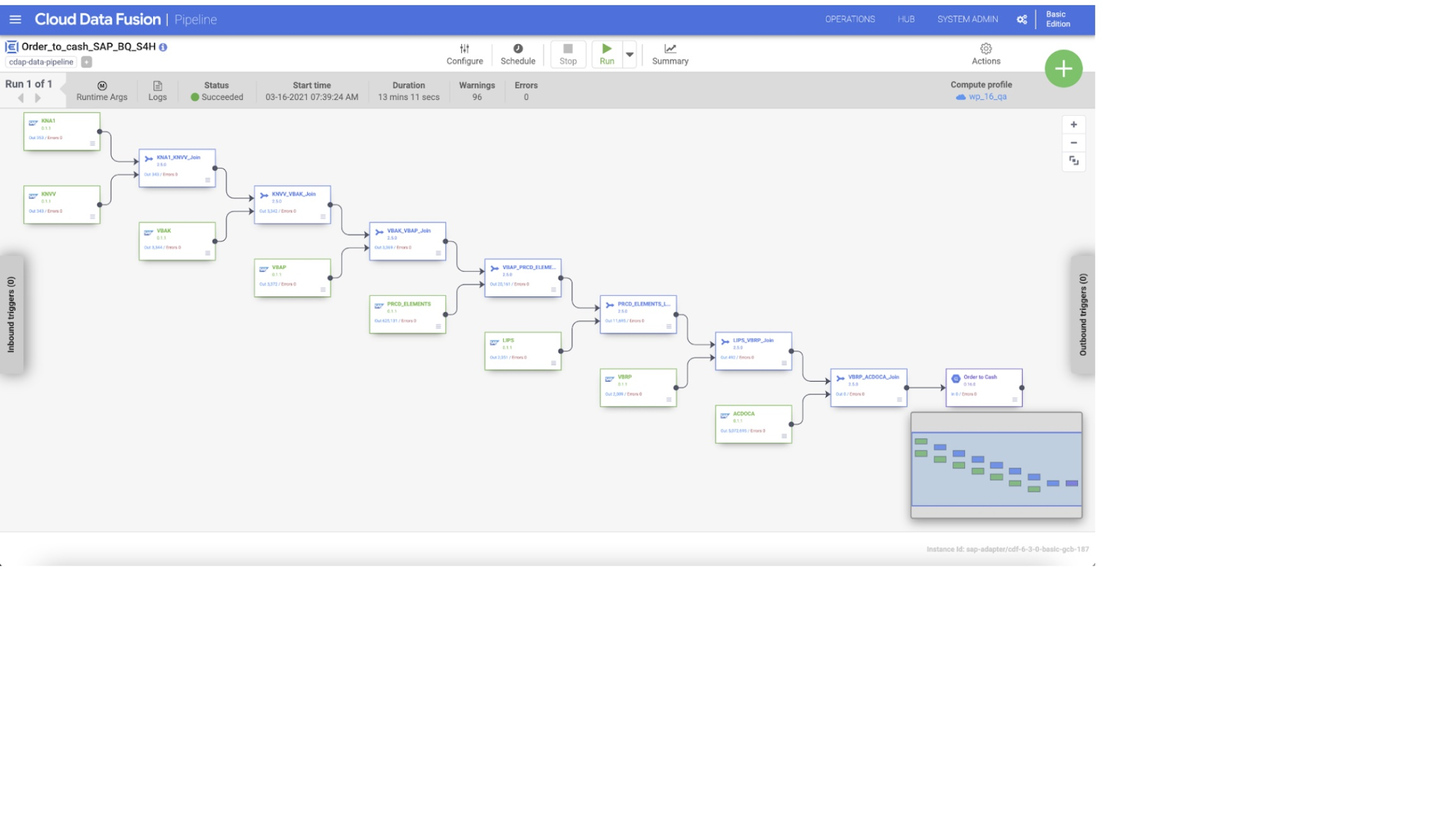The image size is (1456, 819).
Task: Open OPERATIONS in the top bar
Action: [x=850, y=20]
